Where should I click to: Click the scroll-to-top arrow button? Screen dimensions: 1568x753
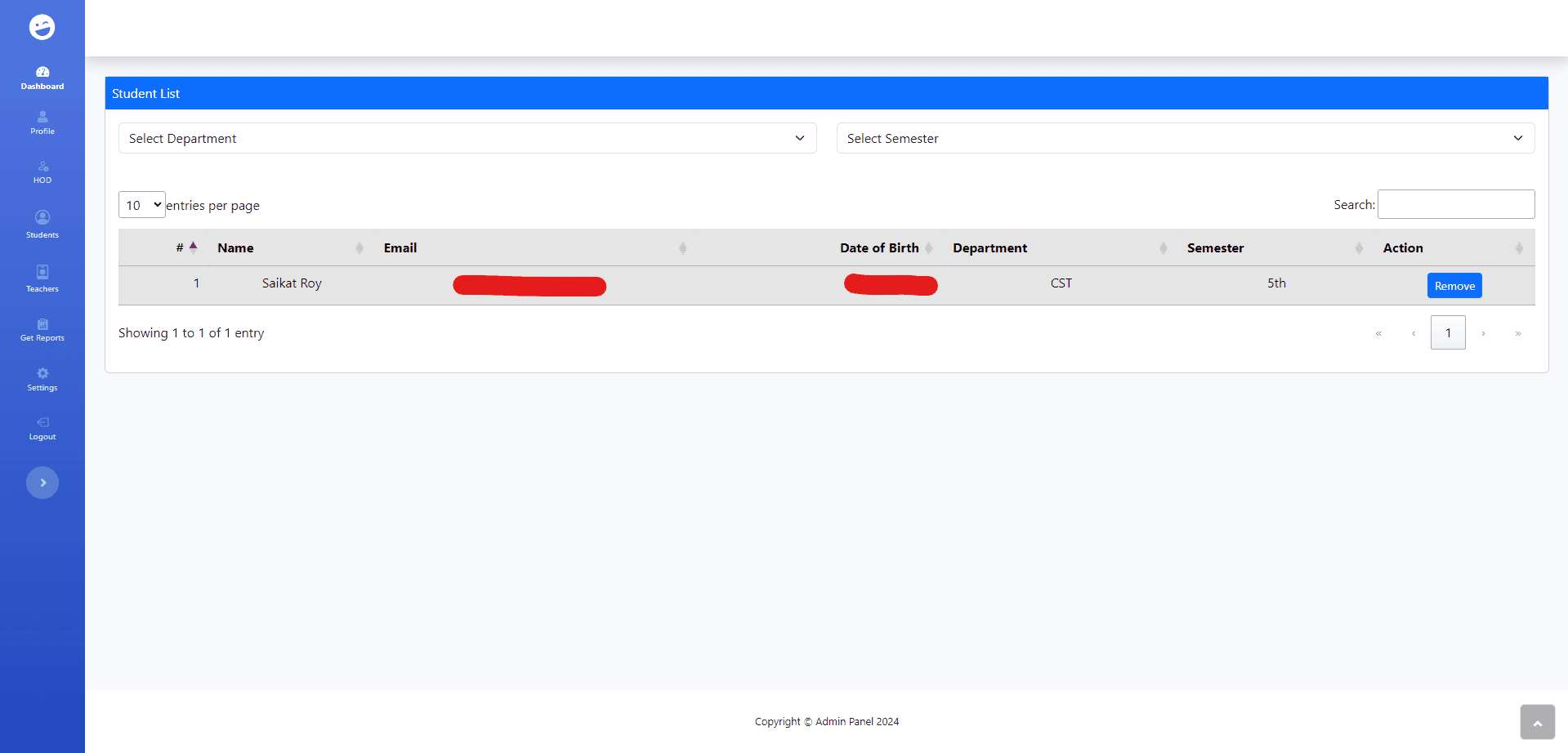coord(1537,722)
